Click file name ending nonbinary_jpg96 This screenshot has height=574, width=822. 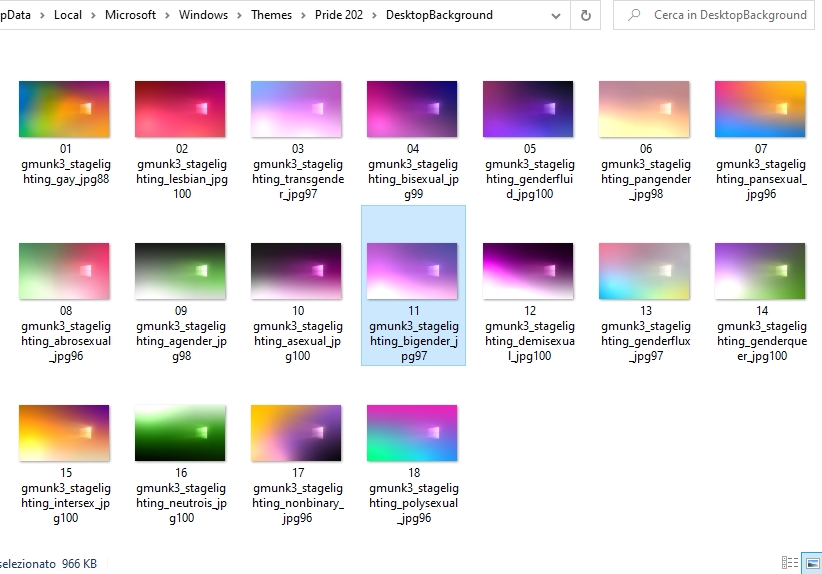298,495
